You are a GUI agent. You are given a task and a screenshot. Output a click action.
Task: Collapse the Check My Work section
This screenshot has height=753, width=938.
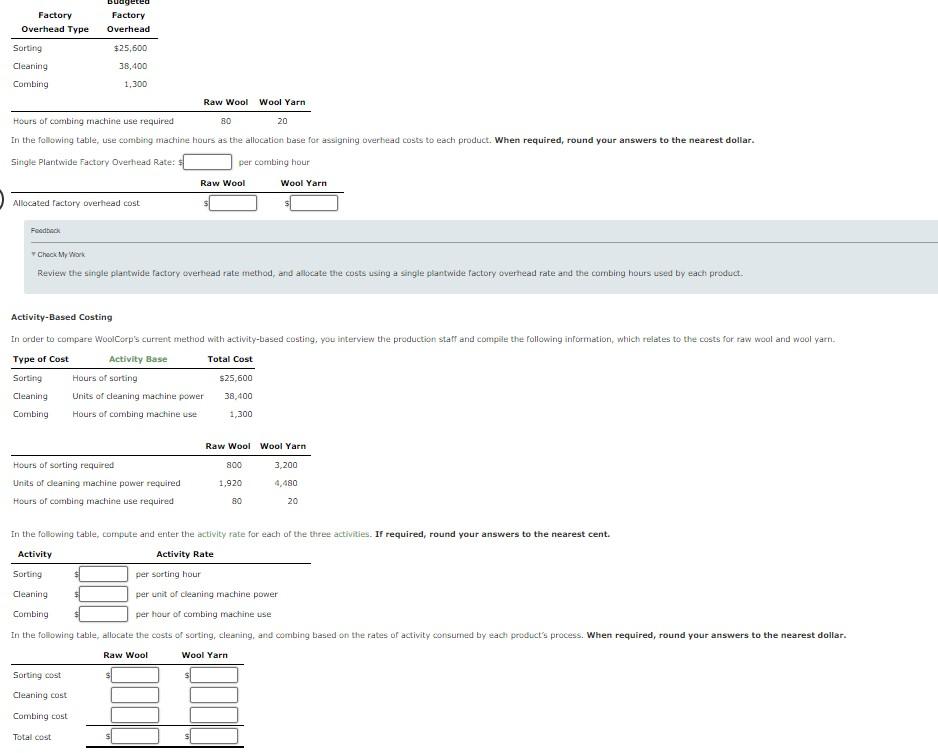(58, 255)
